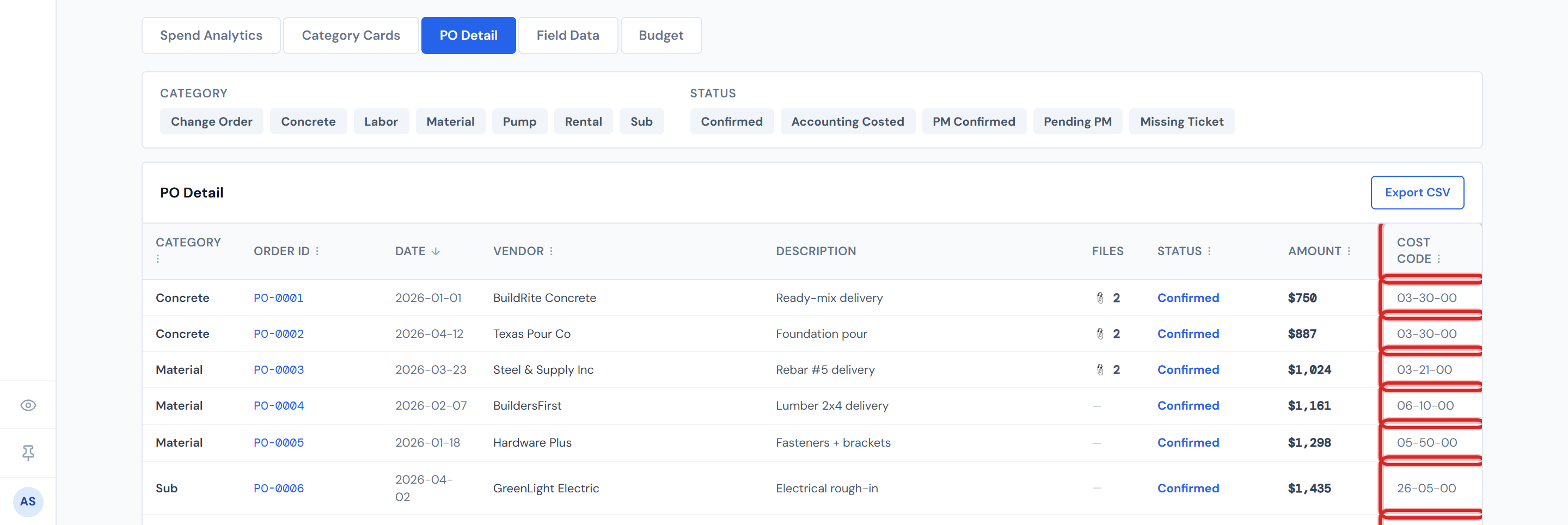Viewport: 1568px width, 525px height.
Task: Toggle the Missing Ticket status filter
Action: point(1182,121)
